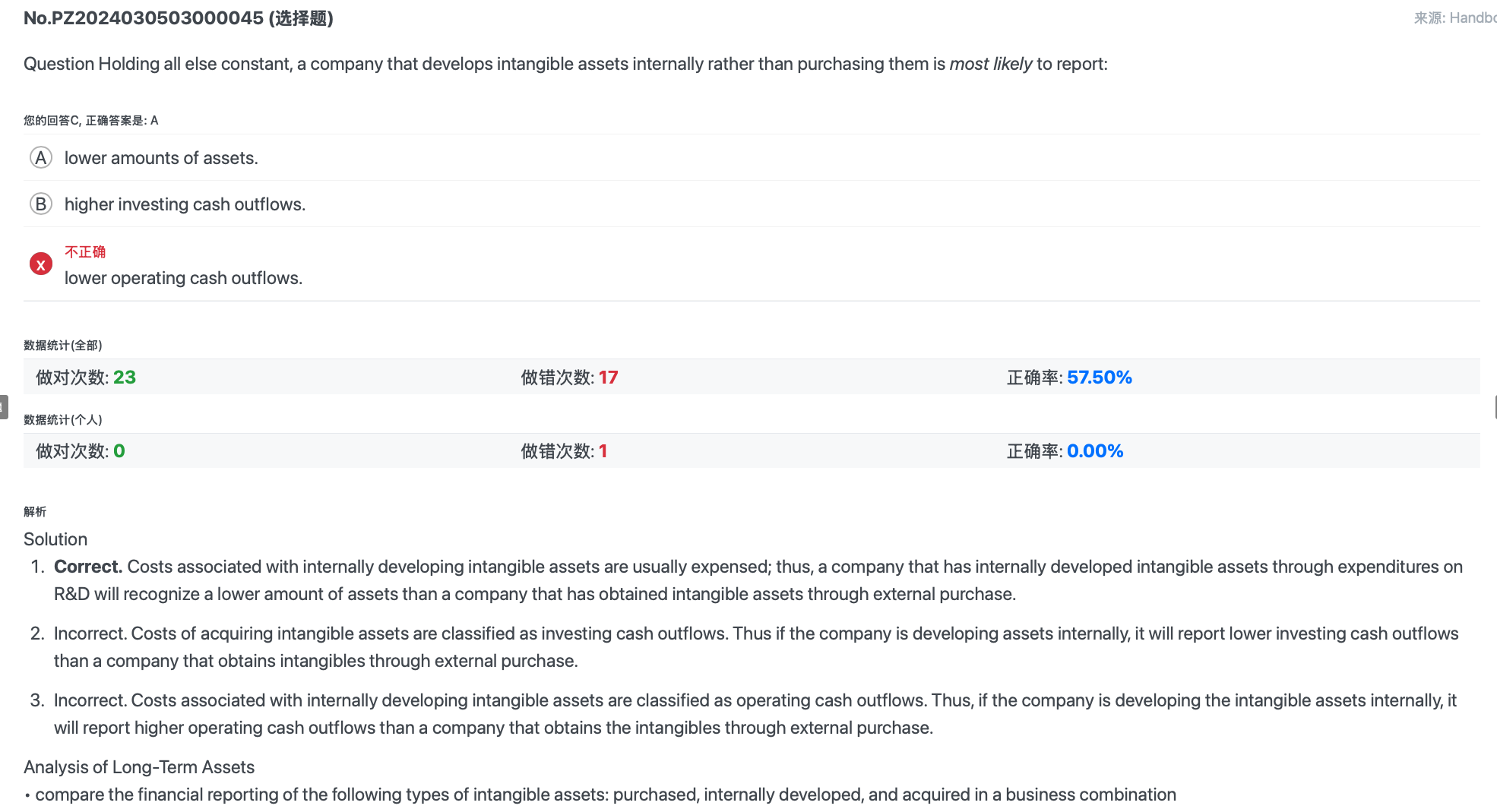The width and height of the screenshot is (1497, 812).
Task: Click the red incorrect X icon
Action: (x=40, y=264)
